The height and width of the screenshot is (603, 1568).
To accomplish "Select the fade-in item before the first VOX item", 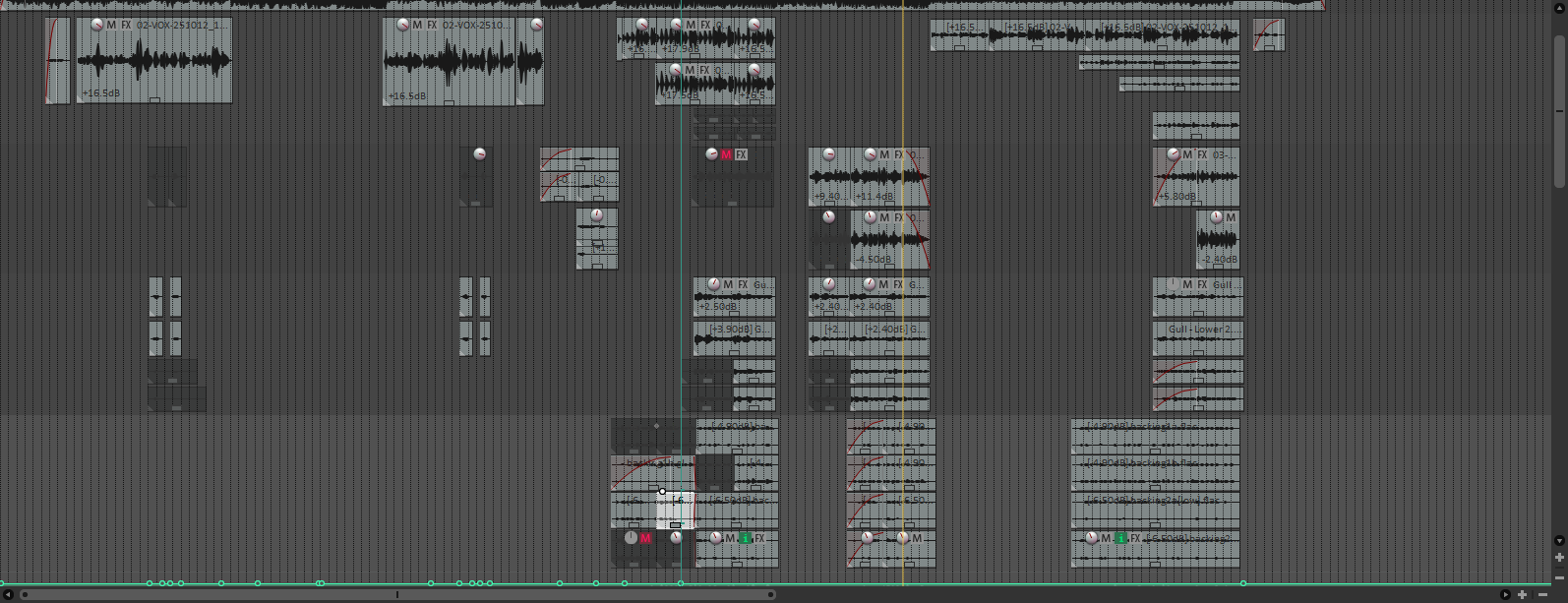I will 57,60.
